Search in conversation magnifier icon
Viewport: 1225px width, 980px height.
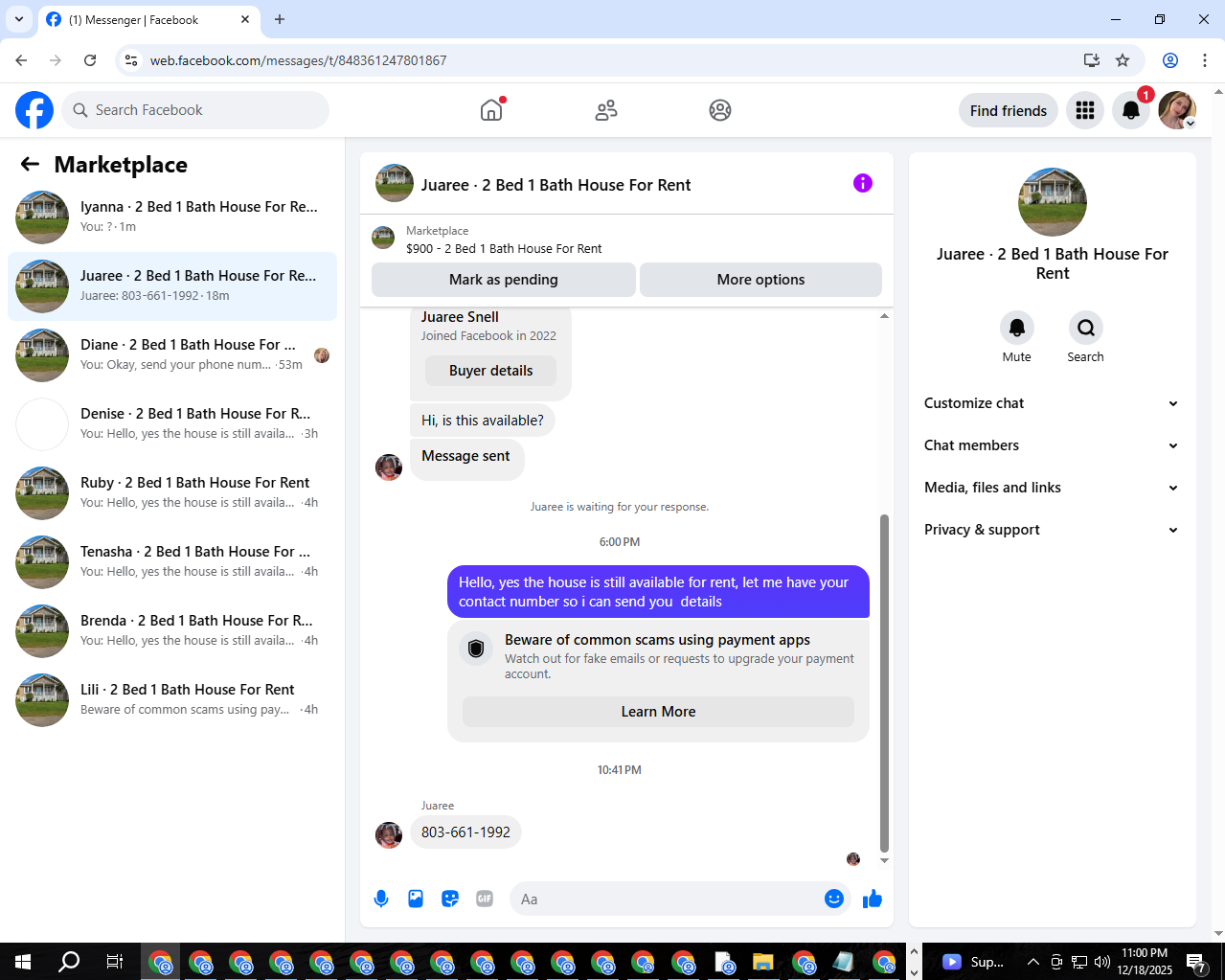(1086, 328)
